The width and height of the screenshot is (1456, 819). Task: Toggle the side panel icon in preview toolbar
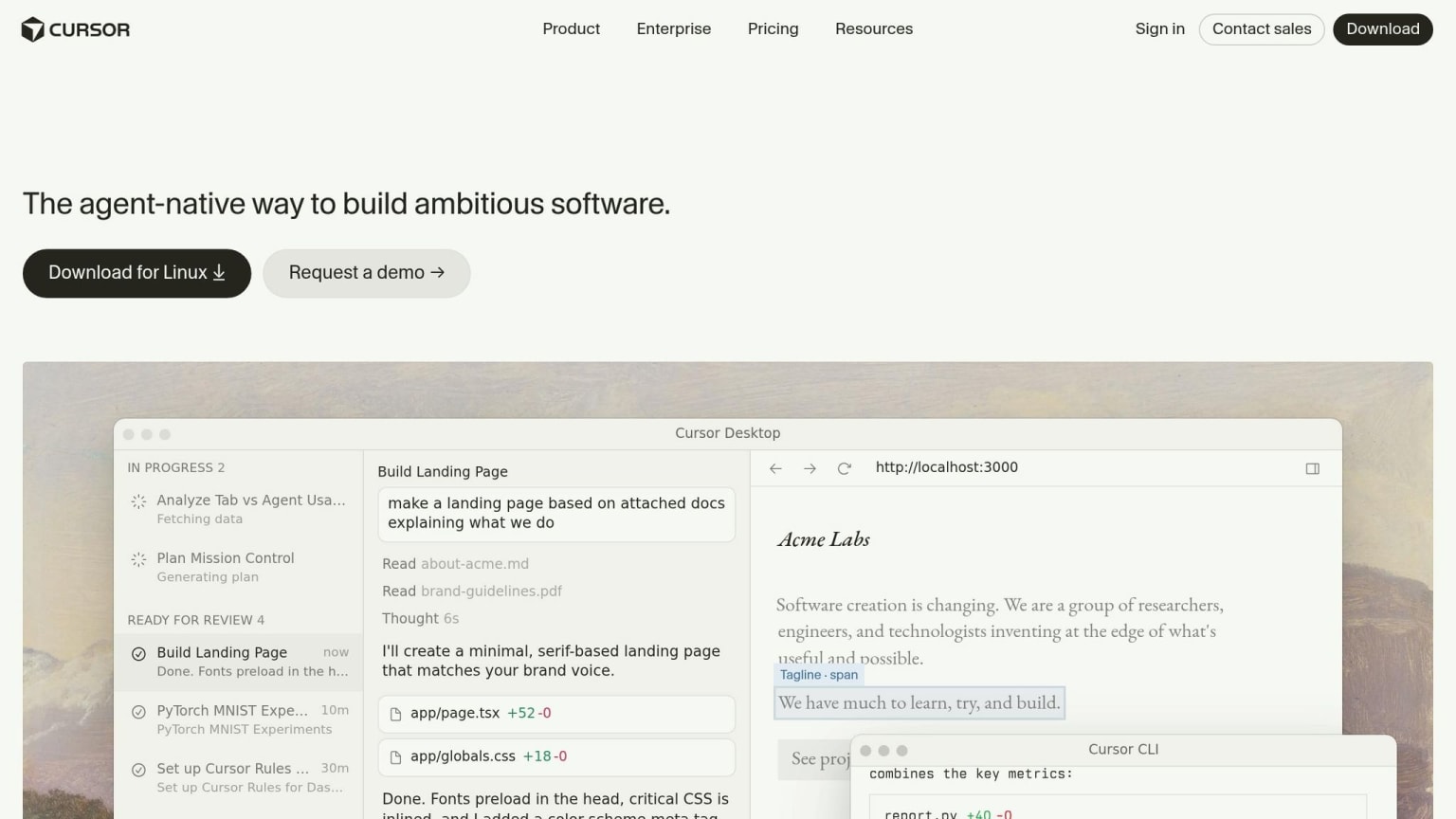(1312, 468)
